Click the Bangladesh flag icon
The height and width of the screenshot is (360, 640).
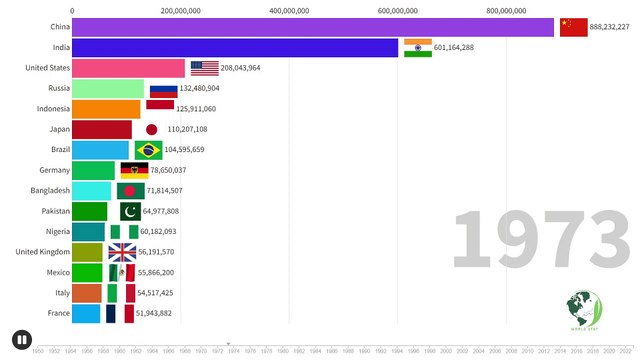[131, 191]
